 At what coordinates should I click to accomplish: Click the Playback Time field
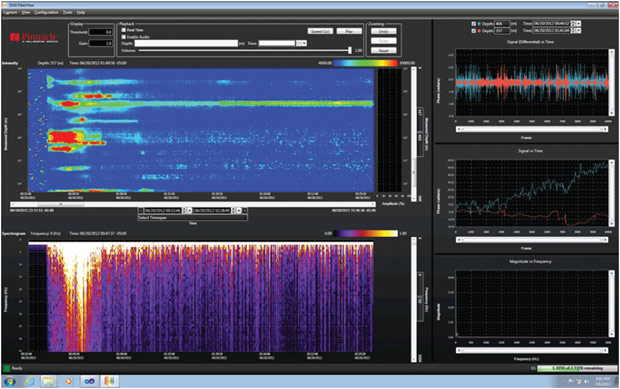277,43
